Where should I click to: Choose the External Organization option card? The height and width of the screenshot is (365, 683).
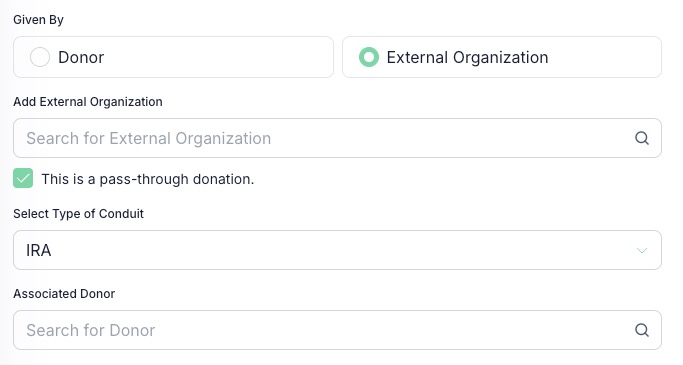click(502, 57)
